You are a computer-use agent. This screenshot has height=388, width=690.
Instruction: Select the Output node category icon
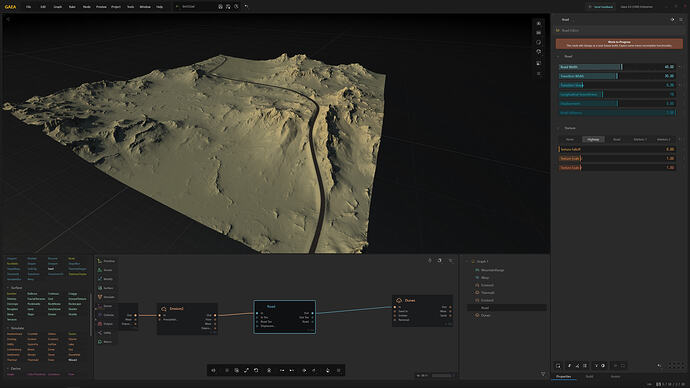click(100, 324)
